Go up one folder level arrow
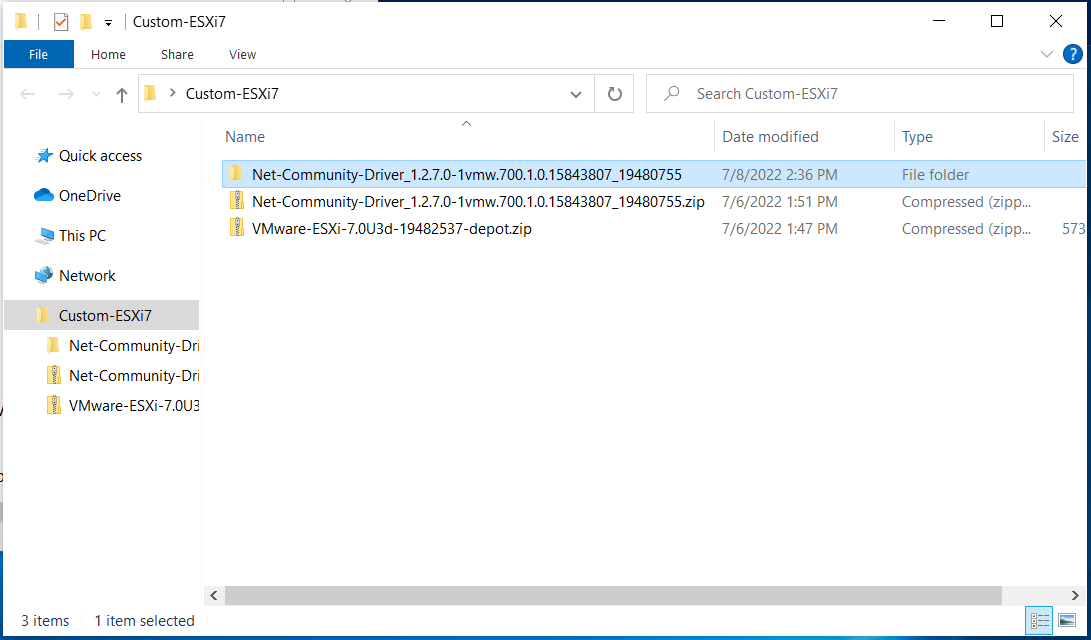The image size is (1091, 640). [x=122, y=94]
